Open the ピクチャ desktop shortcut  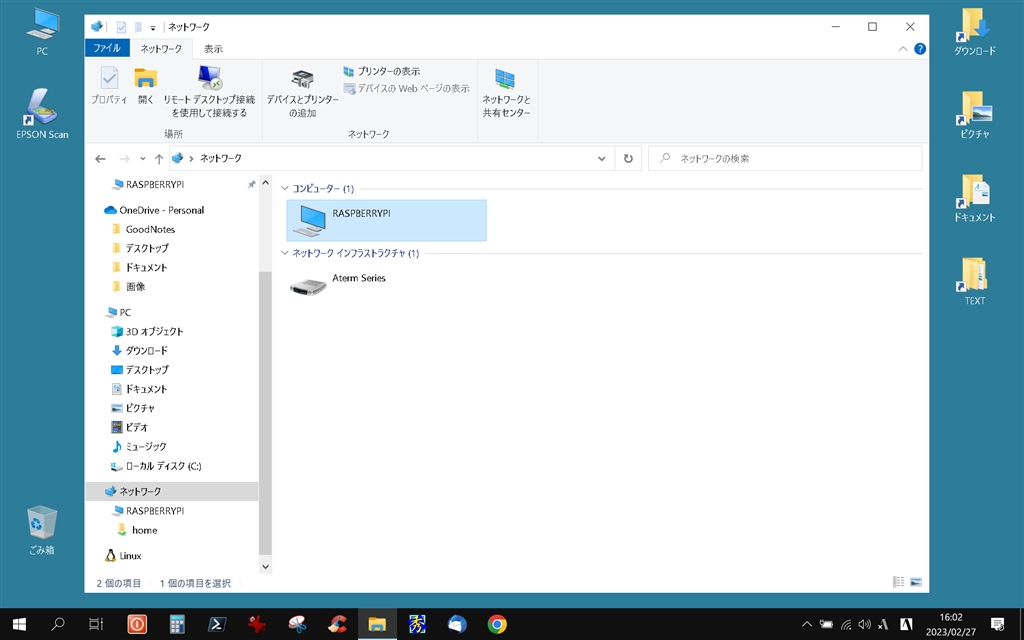(x=974, y=114)
